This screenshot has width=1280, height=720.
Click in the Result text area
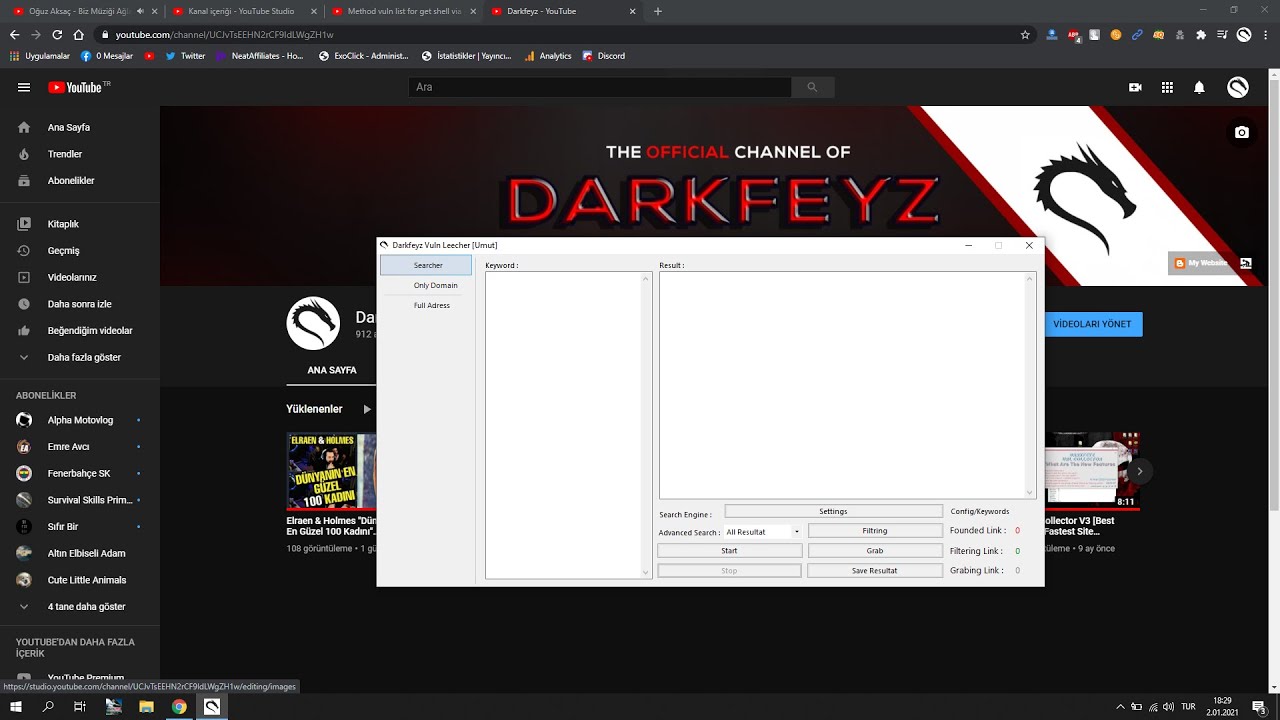point(847,385)
